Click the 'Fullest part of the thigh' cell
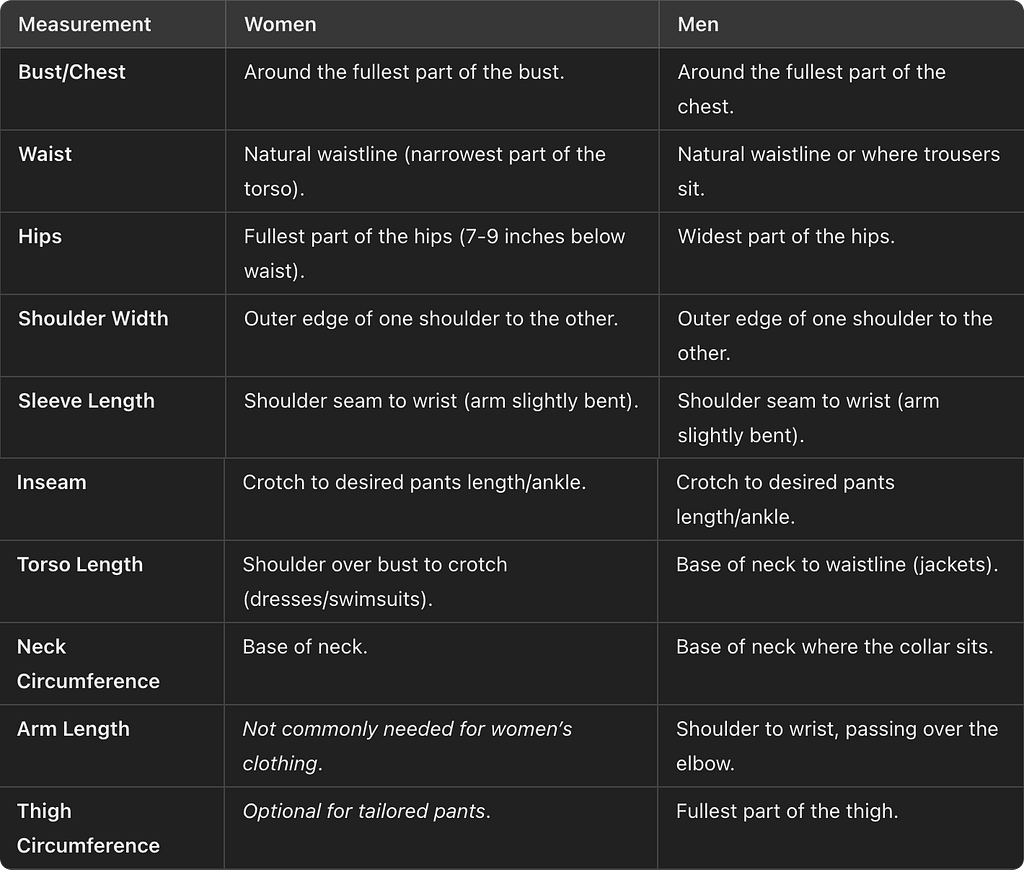 click(787, 812)
